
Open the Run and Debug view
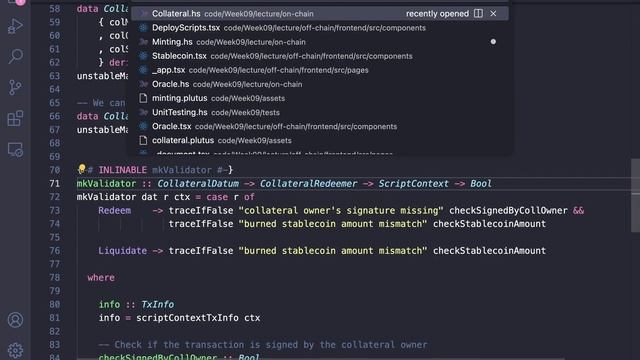[x=15, y=26]
